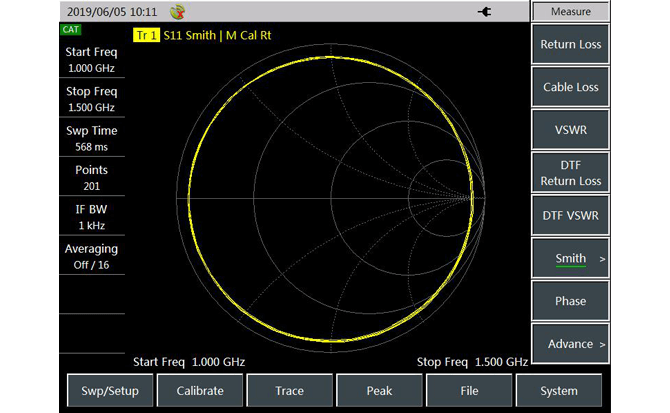Open the Trace menu
670x413 pixels.
click(289, 391)
